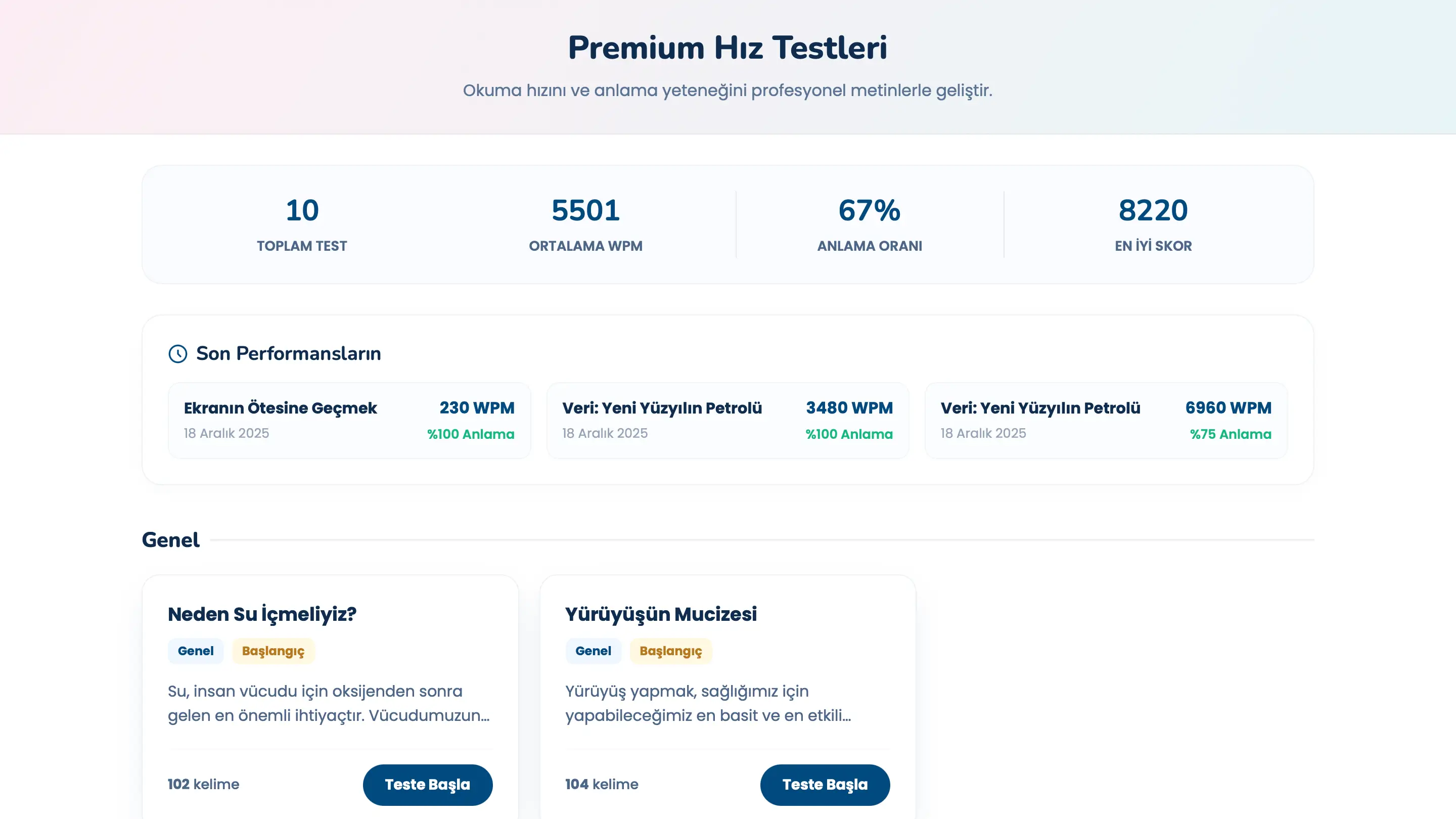1456x819 pixels.
Task: Click the Premium Hız Testleri title
Action: point(728,47)
